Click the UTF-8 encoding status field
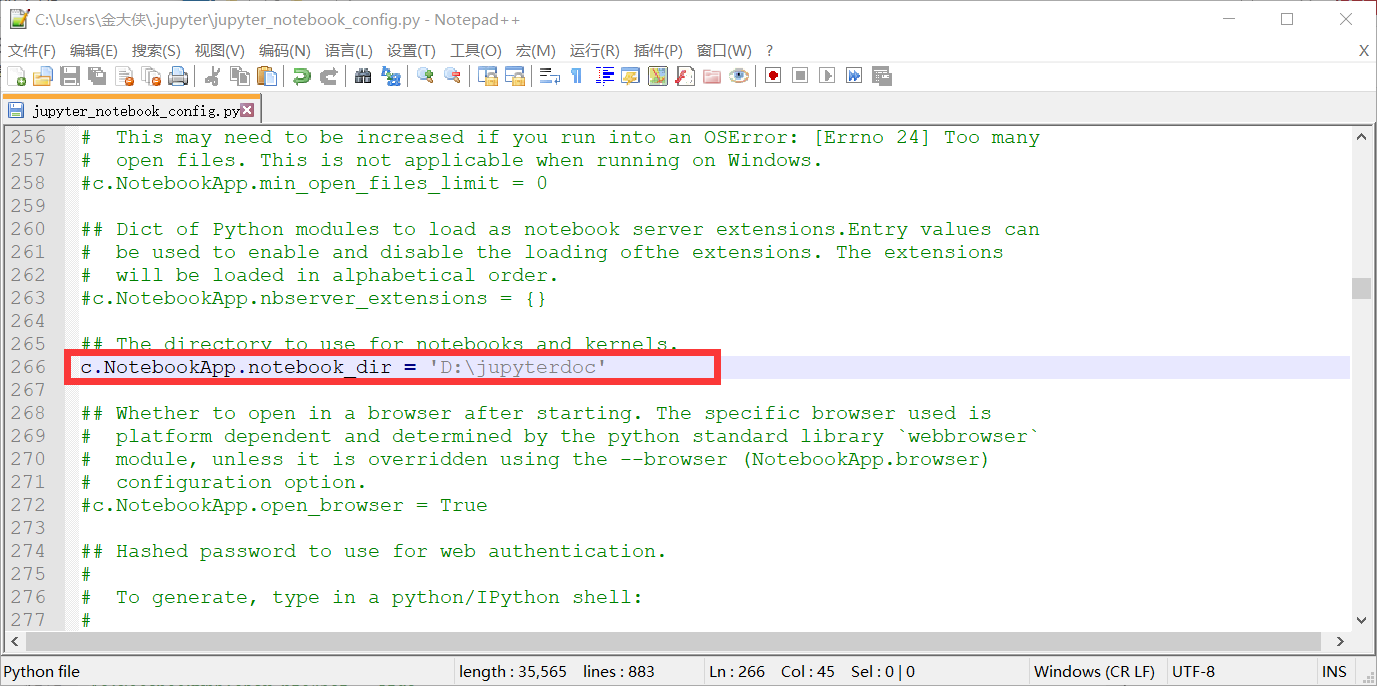 1193,671
